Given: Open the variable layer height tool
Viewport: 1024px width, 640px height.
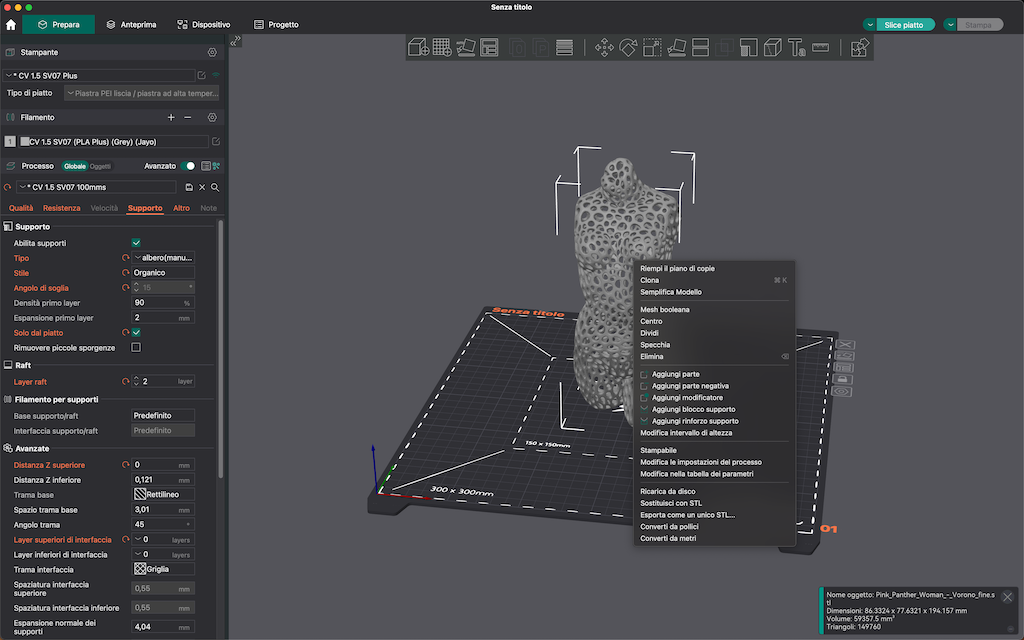Looking at the screenshot, I should click(564, 48).
